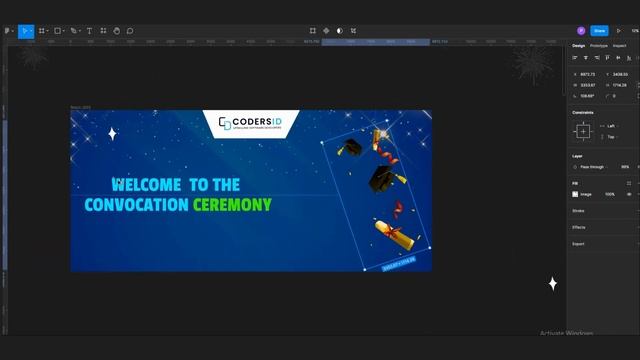640x360 pixels.
Task: Click the Use as mask icon
Action: (x=340, y=31)
